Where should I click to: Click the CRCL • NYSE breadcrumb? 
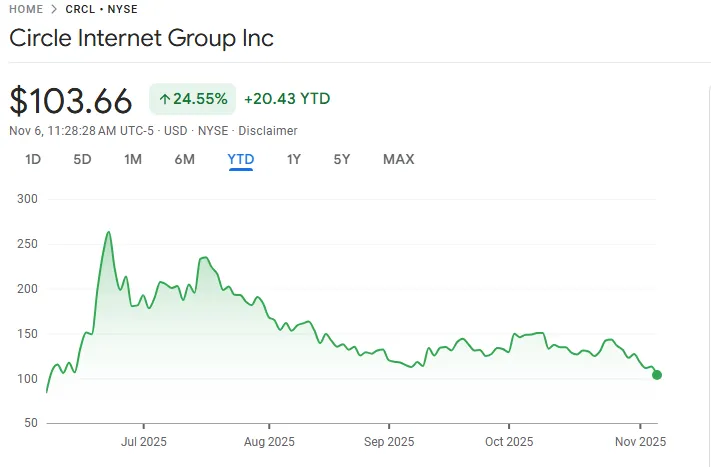[101, 9]
